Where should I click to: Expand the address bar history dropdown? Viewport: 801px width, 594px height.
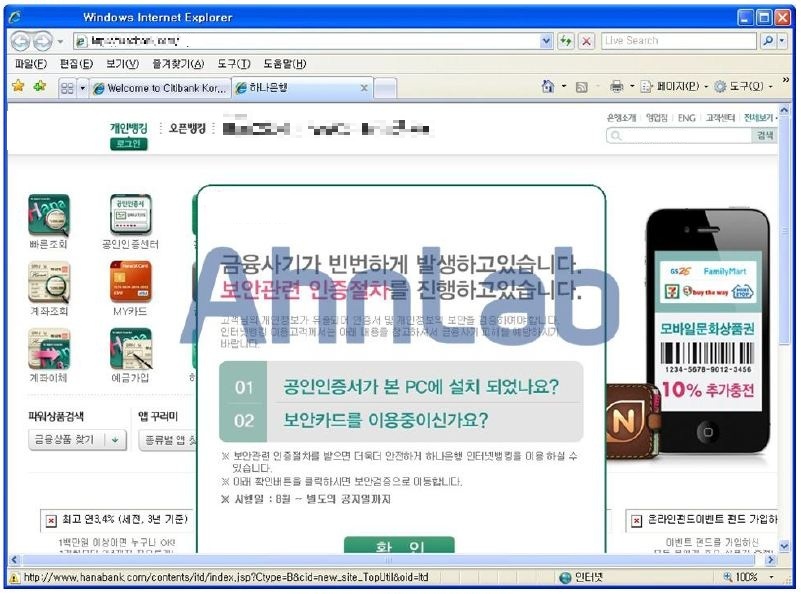click(x=546, y=41)
